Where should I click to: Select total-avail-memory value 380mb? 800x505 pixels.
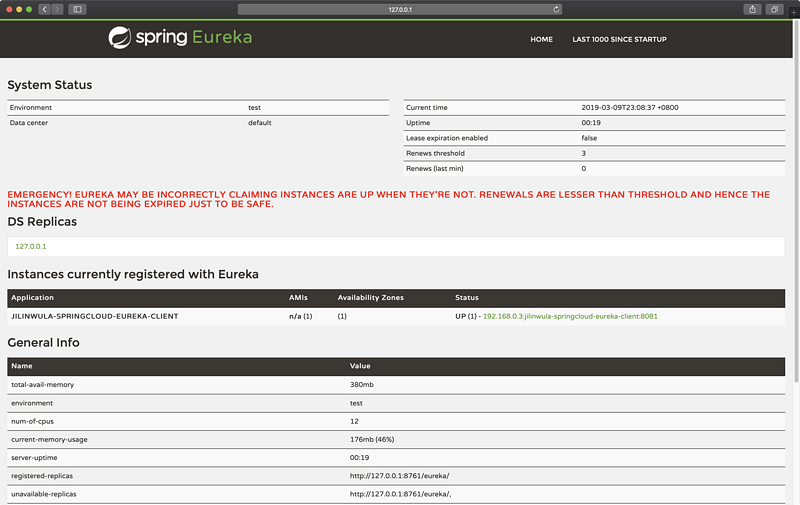361,385
